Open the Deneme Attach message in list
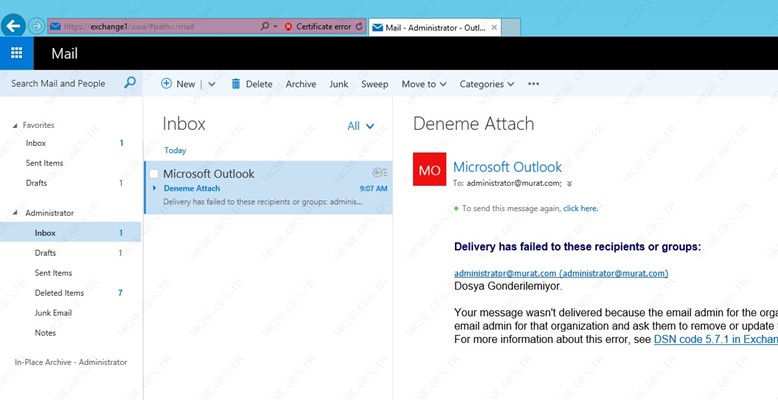The image size is (778, 400). (268, 188)
